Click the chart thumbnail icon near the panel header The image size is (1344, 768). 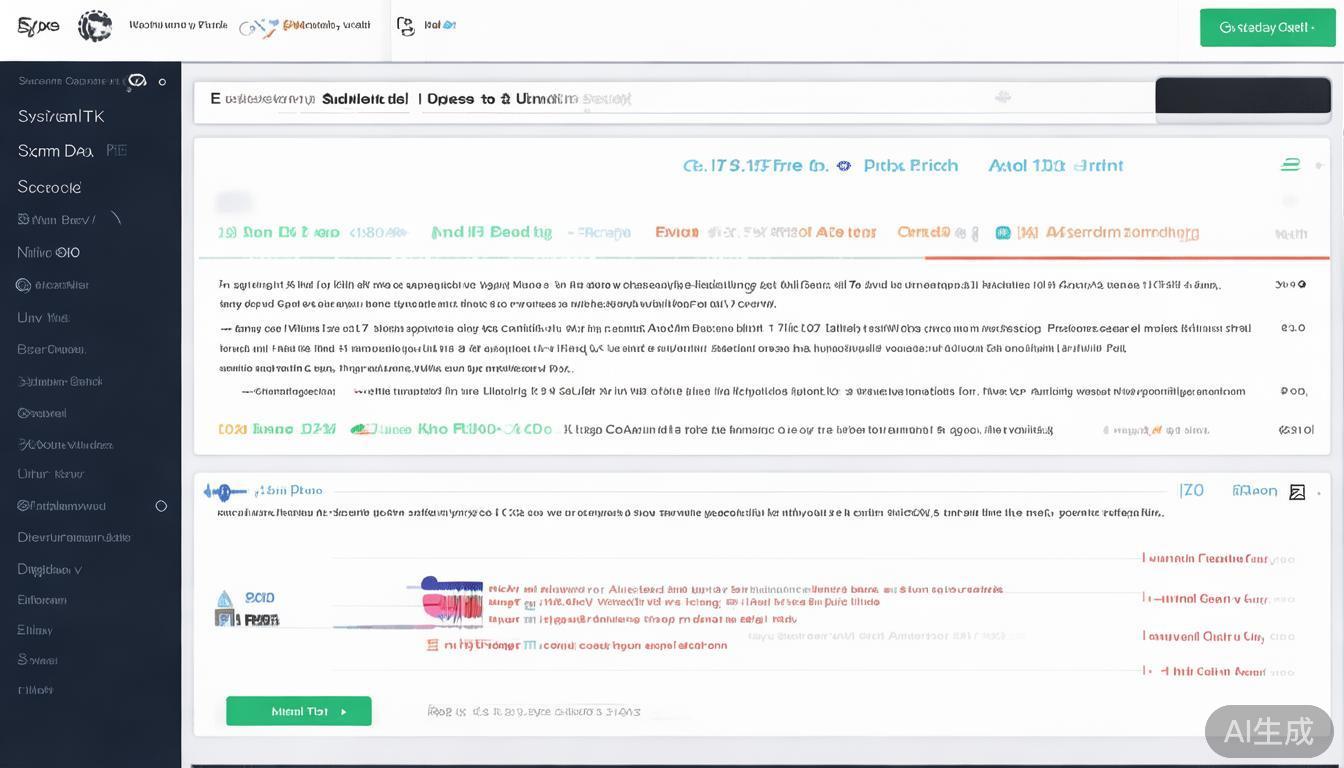click(1298, 491)
